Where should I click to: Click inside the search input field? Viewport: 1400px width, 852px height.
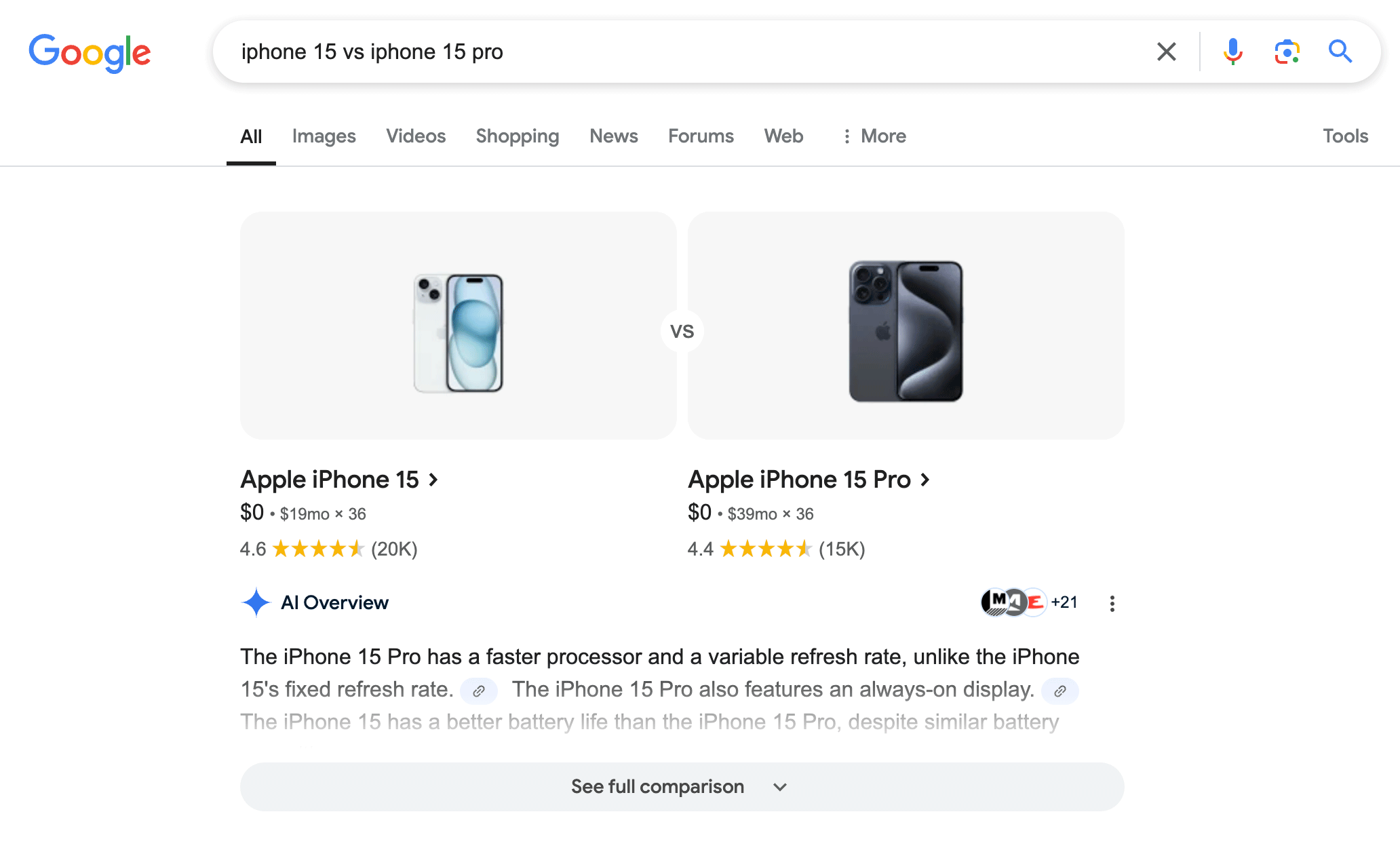coord(610,52)
